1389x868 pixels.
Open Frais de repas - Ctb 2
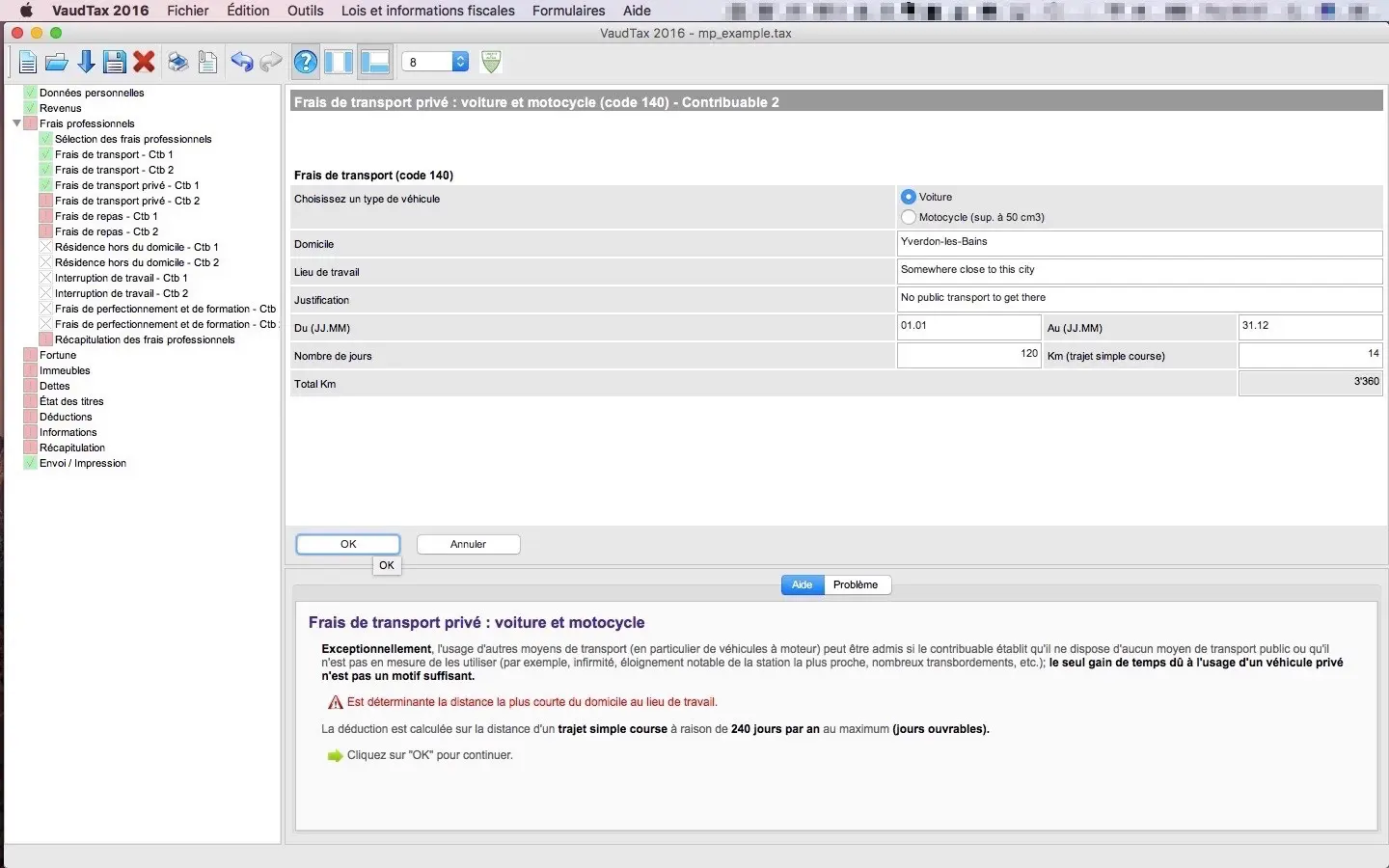point(106,231)
